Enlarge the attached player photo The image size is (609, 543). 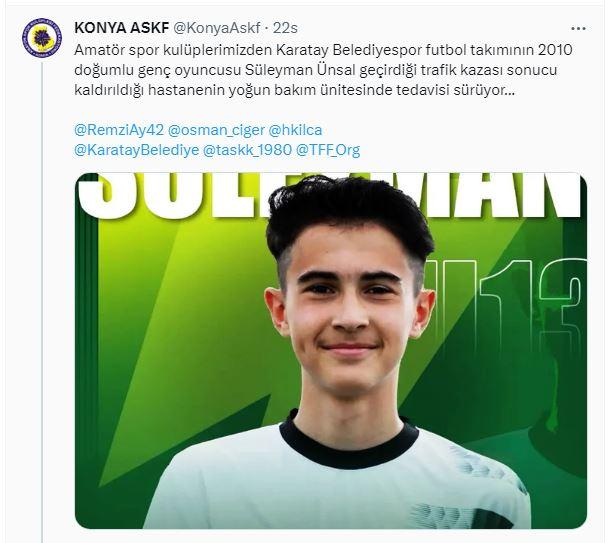[x=331, y=351]
